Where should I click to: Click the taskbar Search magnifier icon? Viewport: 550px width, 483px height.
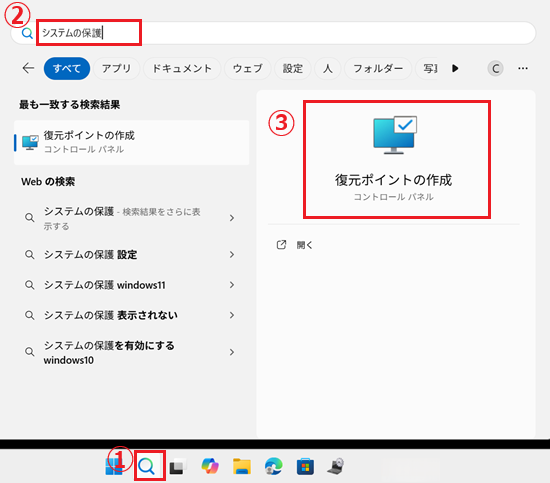point(146,466)
